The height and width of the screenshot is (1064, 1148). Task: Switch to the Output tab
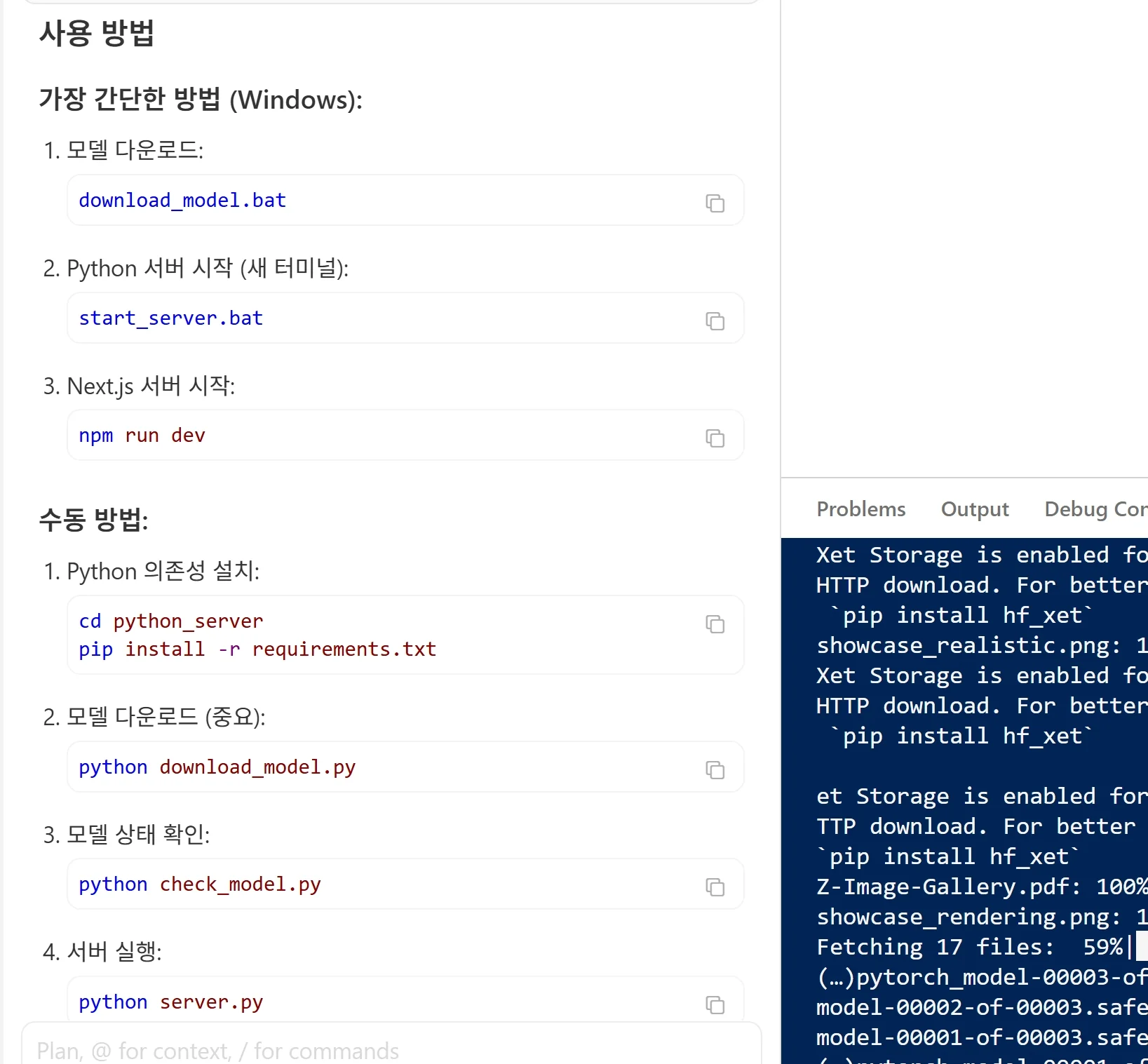(x=975, y=509)
